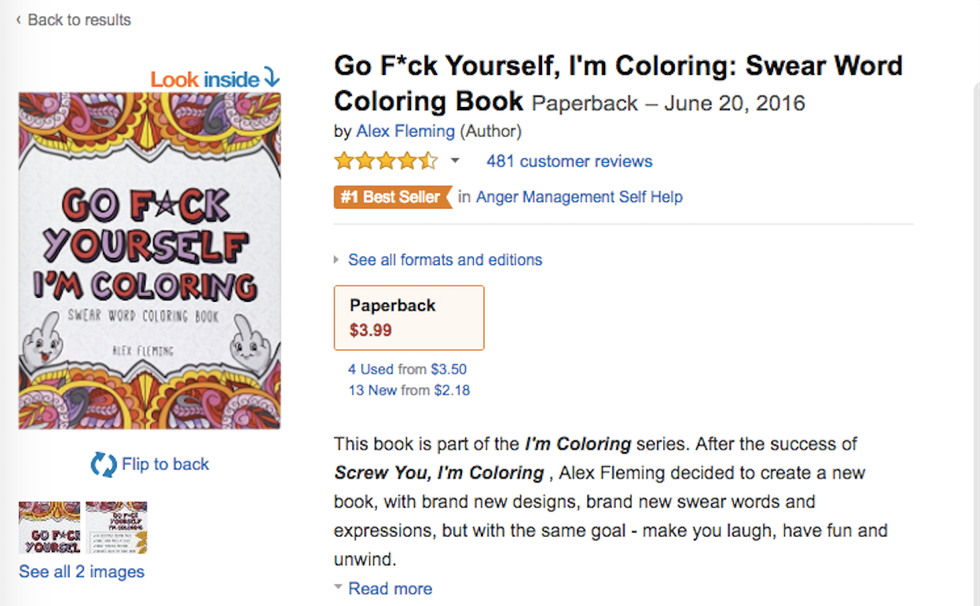Click the Back to results chevron

(x=18, y=20)
